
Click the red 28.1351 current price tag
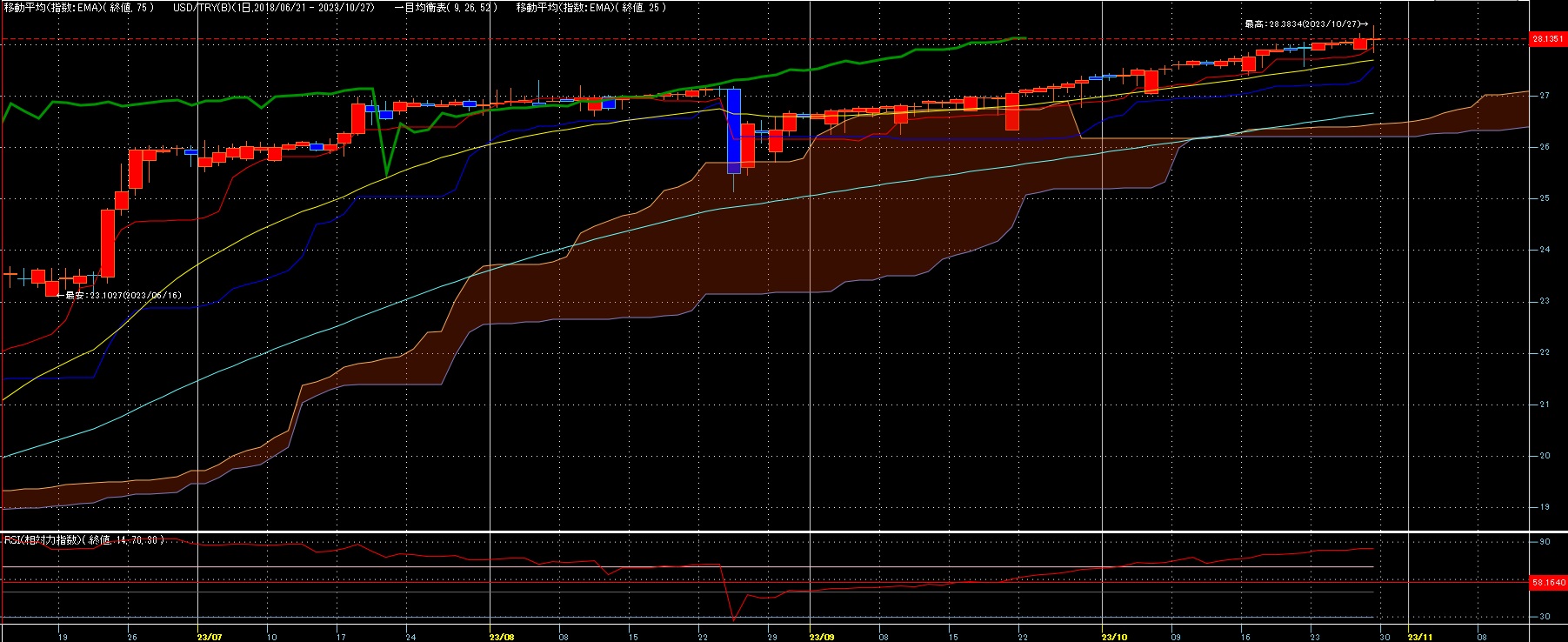click(1548, 39)
